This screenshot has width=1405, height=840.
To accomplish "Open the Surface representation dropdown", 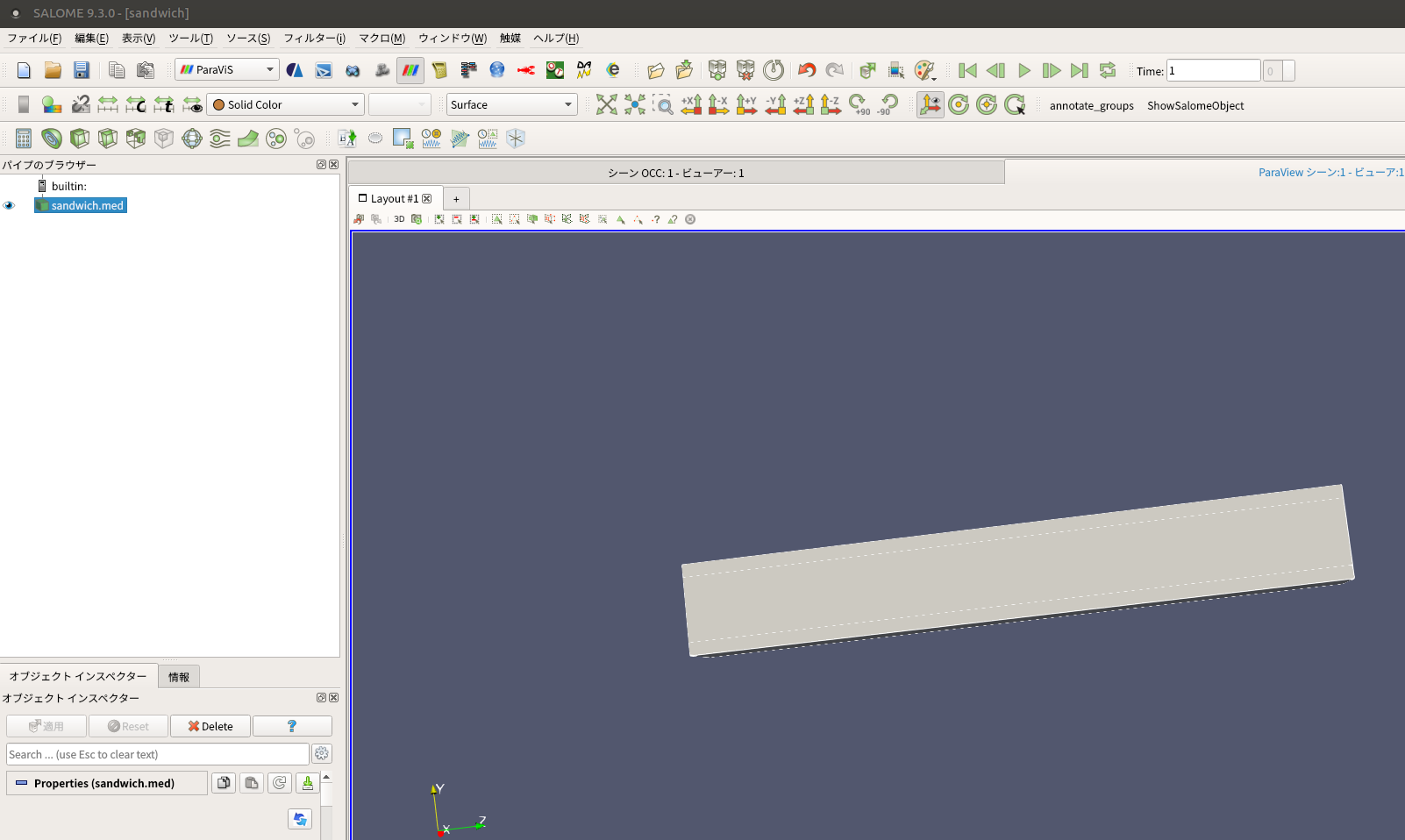I will tap(511, 104).
